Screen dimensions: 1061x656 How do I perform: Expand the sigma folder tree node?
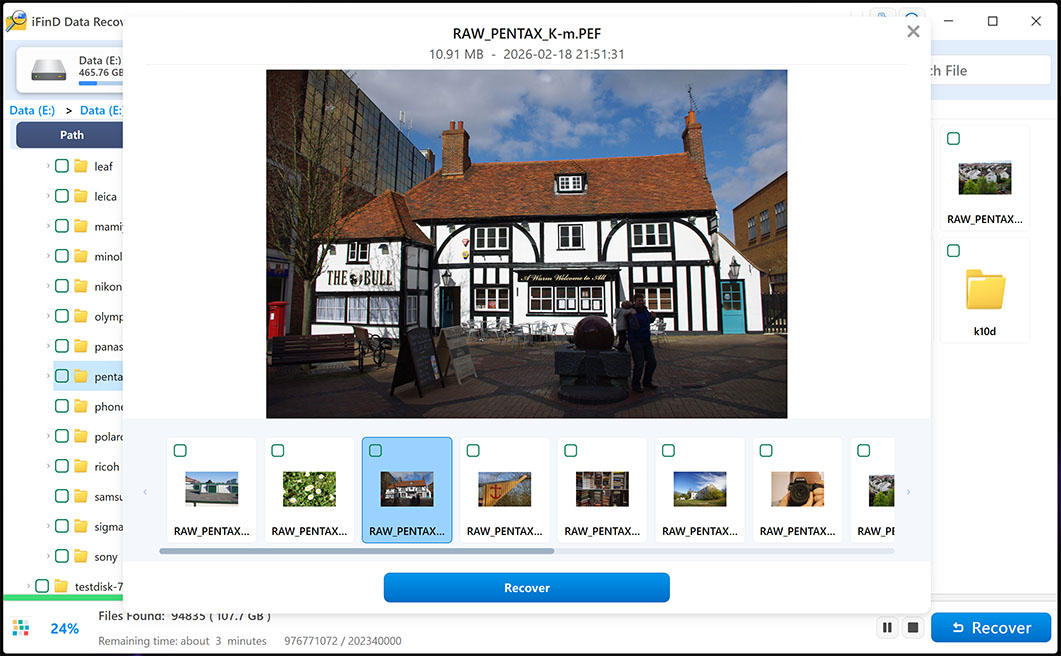48,526
